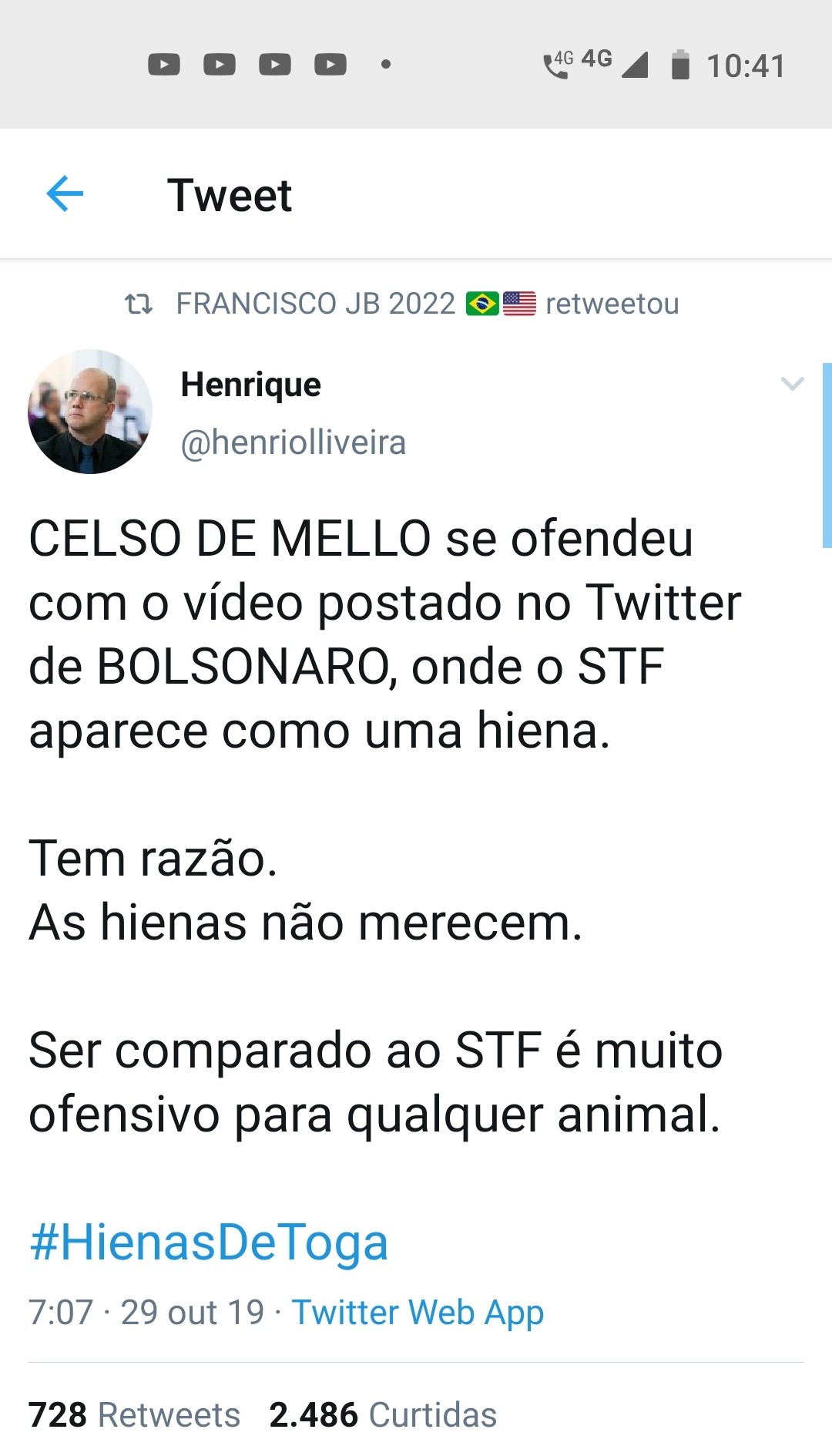Viewport: 832px width, 1456px height.
Task: Open the @henriolliveira handle
Action: 293,442
